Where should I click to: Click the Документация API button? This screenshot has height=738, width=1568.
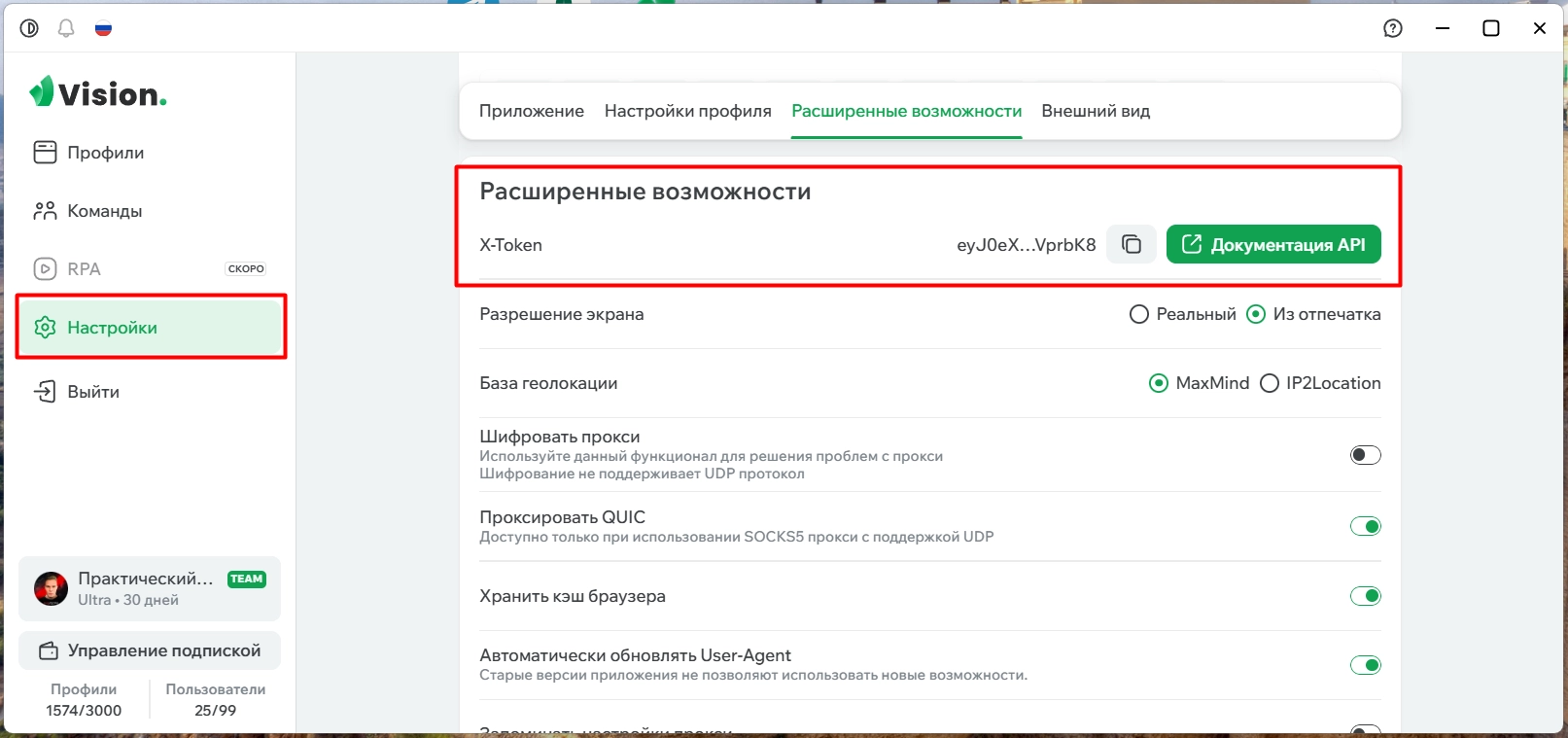[1273, 244]
